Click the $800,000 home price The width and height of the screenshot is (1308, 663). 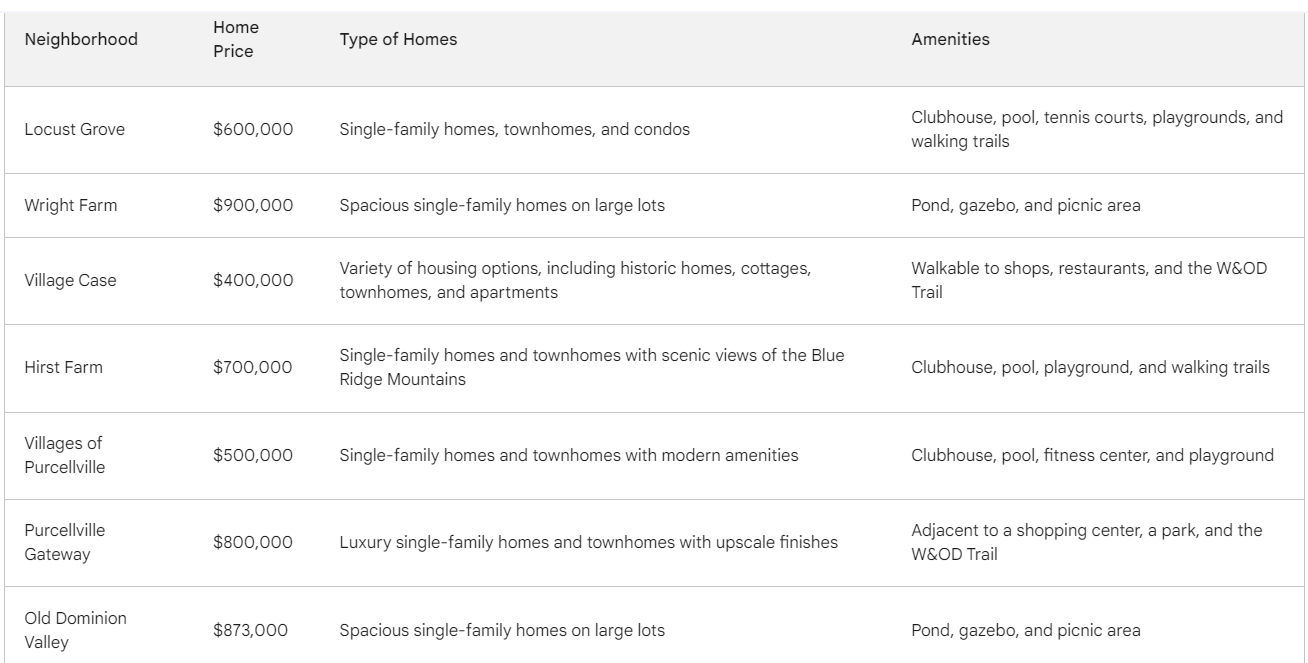tap(253, 543)
